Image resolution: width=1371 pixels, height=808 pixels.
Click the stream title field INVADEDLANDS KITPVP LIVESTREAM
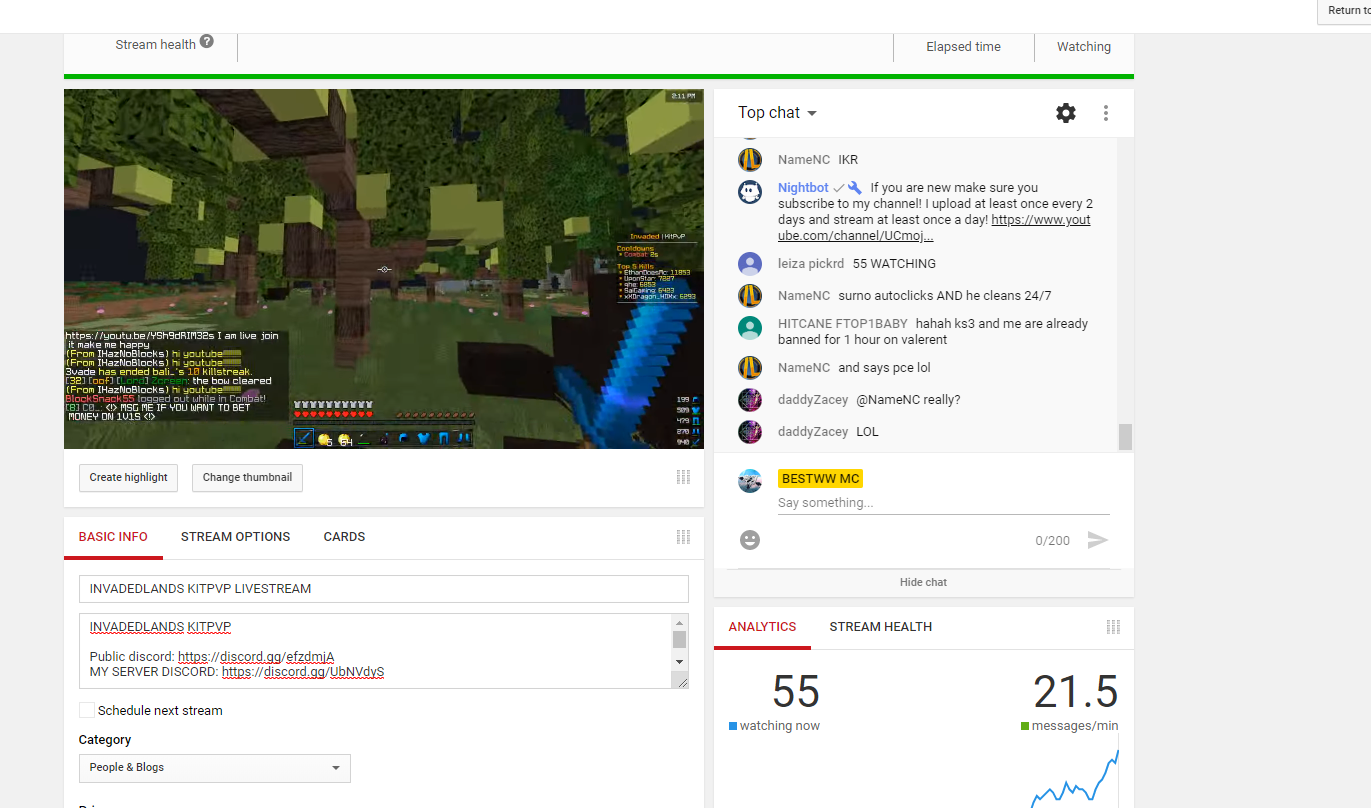384,589
